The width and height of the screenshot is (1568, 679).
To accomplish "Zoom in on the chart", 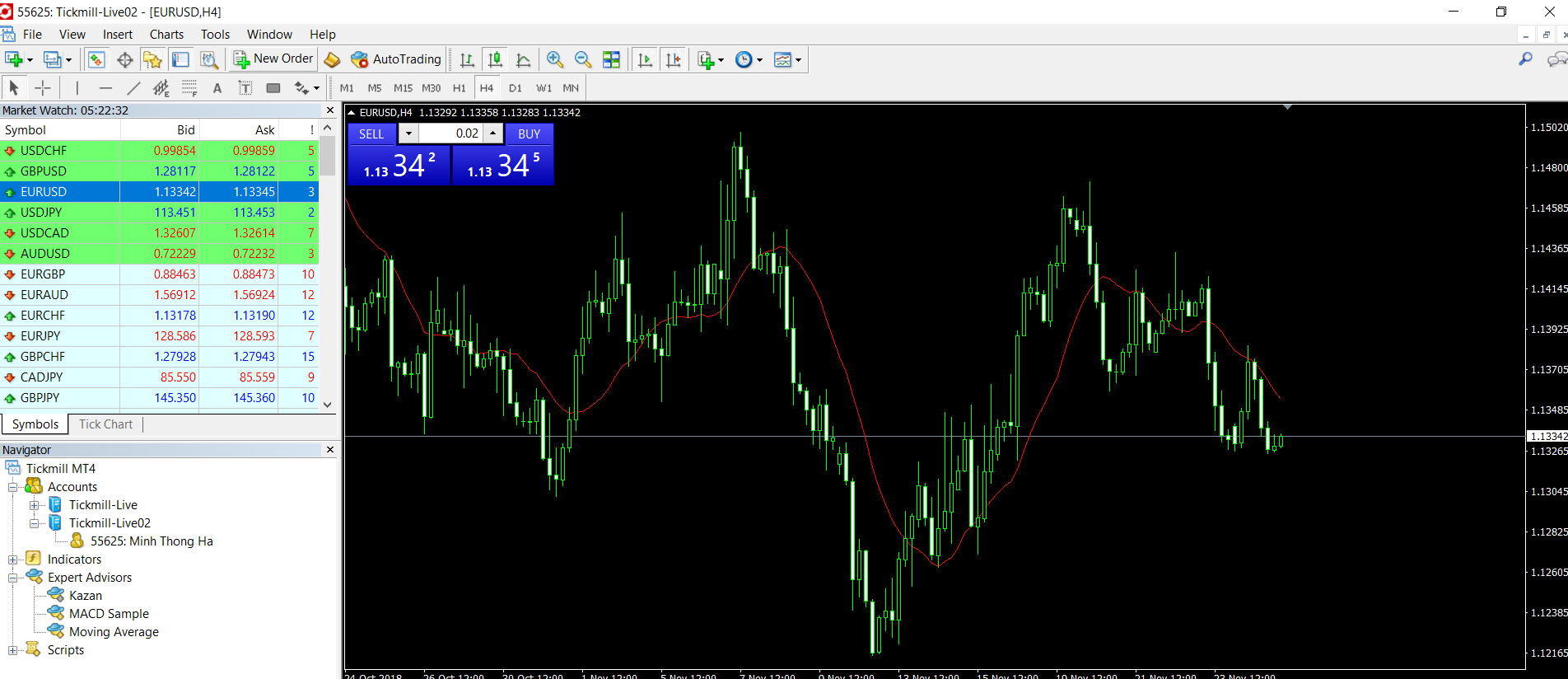I will [x=555, y=59].
